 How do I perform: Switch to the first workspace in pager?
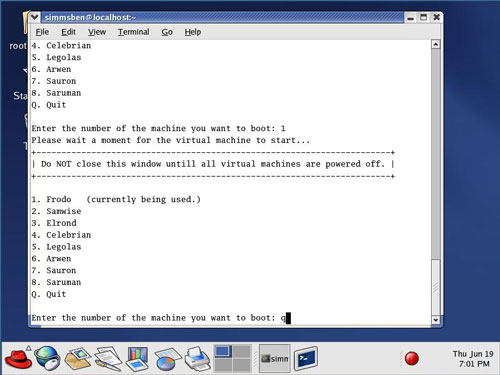(223, 351)
